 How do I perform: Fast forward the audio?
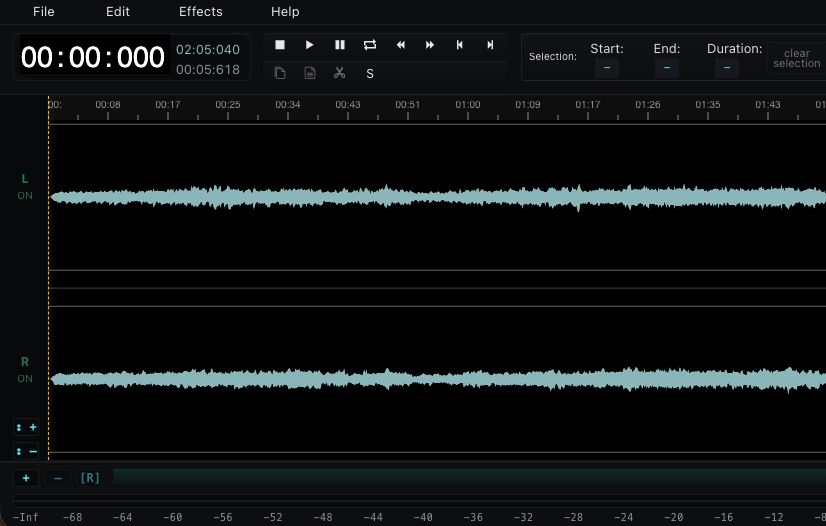(430, 45)
